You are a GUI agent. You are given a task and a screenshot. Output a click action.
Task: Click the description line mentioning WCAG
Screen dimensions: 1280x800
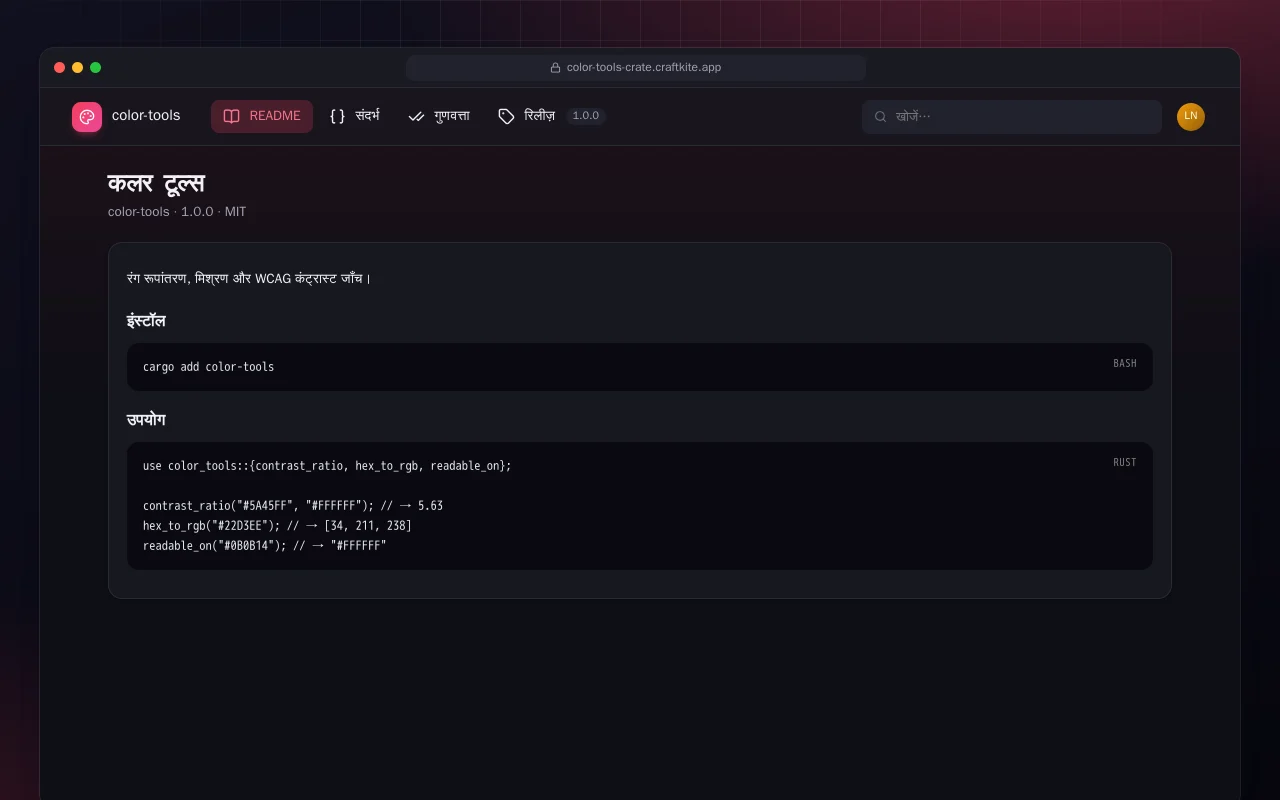tap(249, 278)
